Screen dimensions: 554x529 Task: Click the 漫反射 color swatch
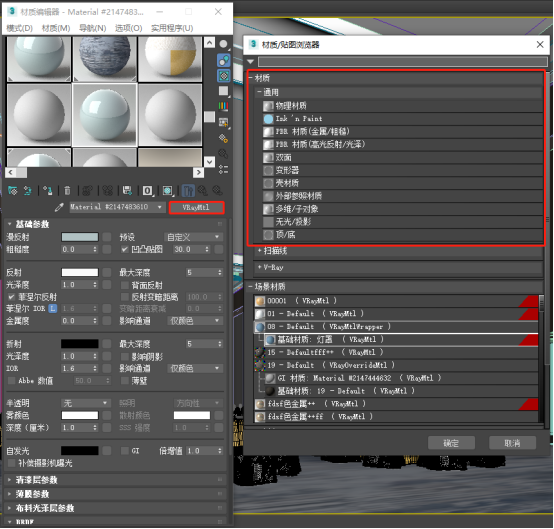80,237
